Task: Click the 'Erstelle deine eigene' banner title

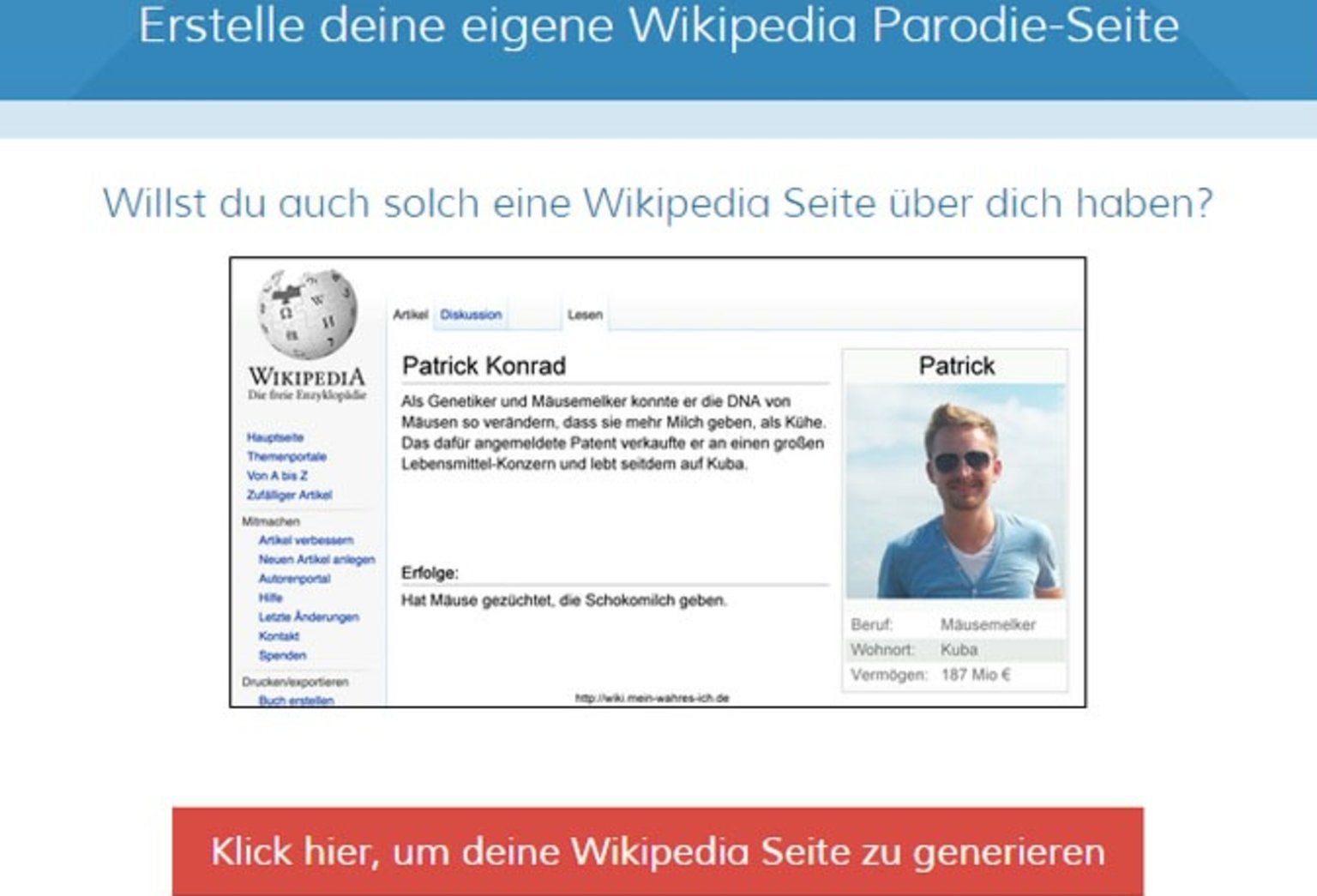Action: [x=658, y=25]
